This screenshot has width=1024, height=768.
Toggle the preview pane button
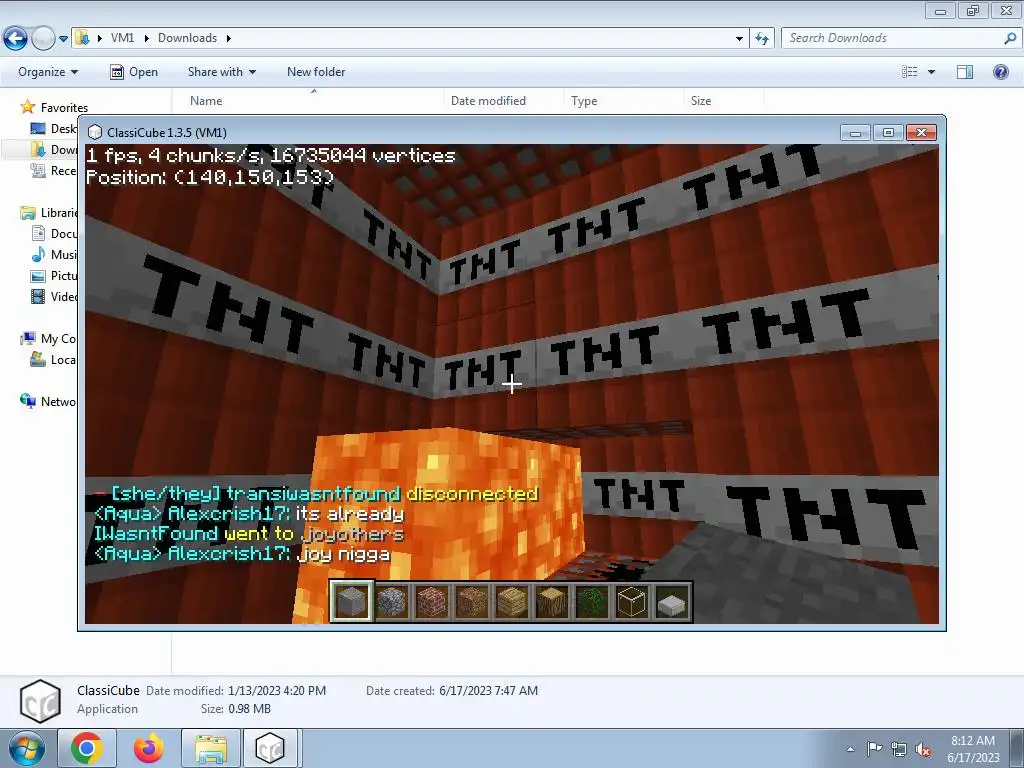coord(965,72)
